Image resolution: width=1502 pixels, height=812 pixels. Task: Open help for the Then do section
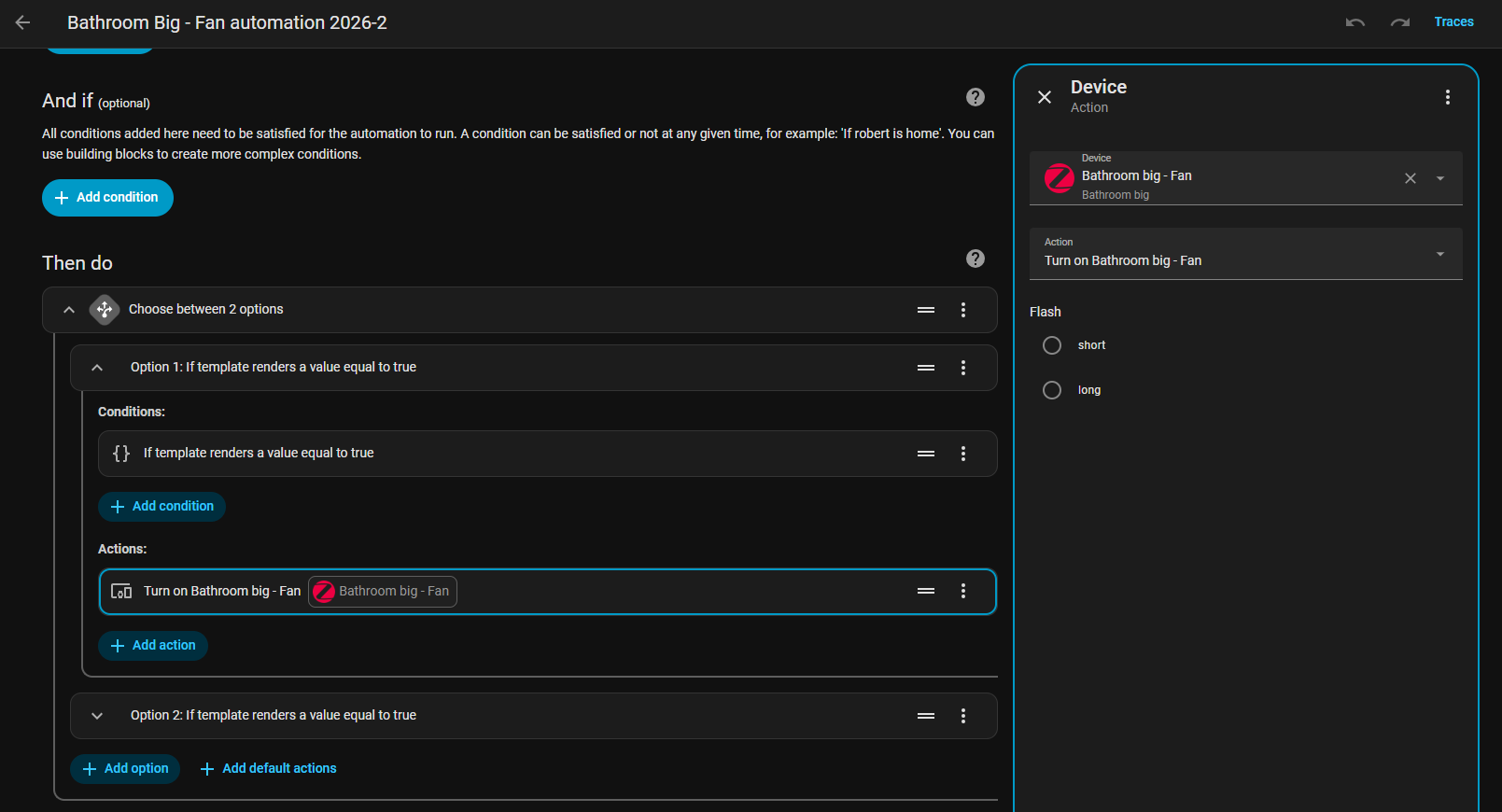coord(975,259)
